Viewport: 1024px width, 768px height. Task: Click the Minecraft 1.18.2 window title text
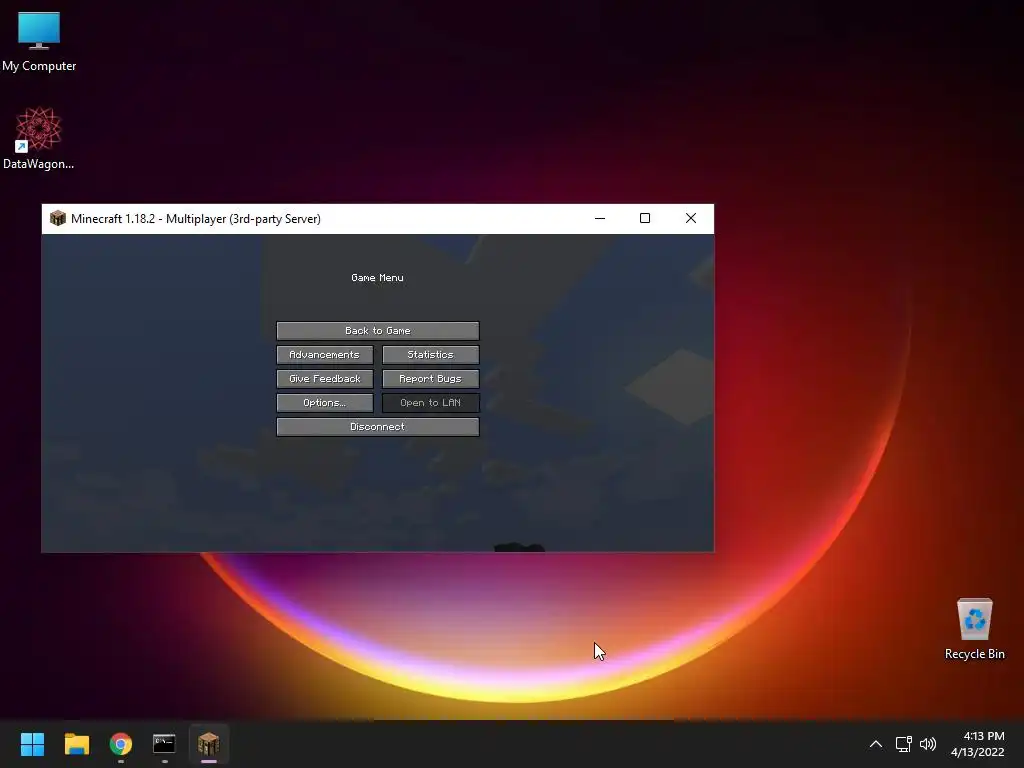tap(196, 219)
